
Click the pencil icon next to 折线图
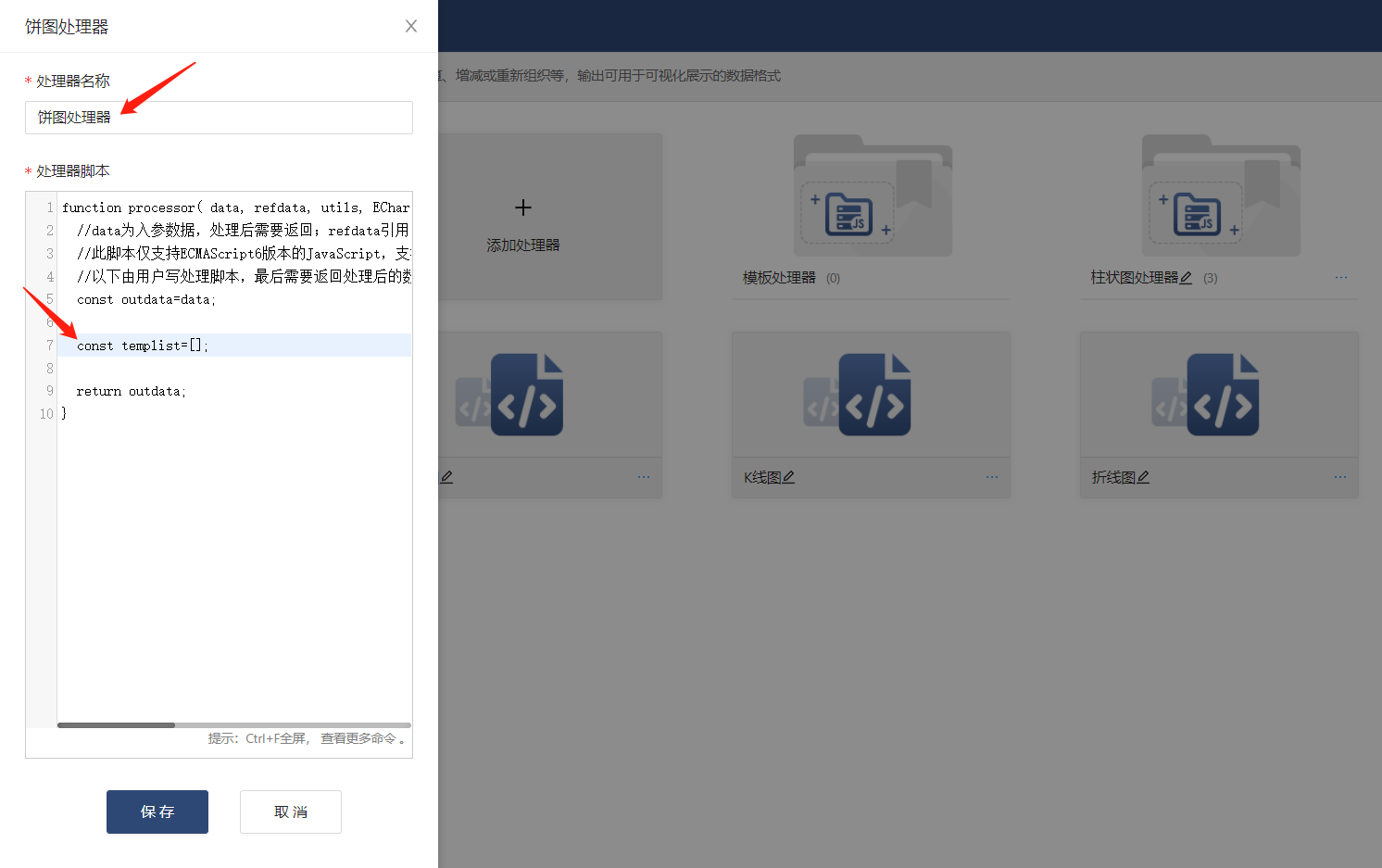pos(1143,477)
